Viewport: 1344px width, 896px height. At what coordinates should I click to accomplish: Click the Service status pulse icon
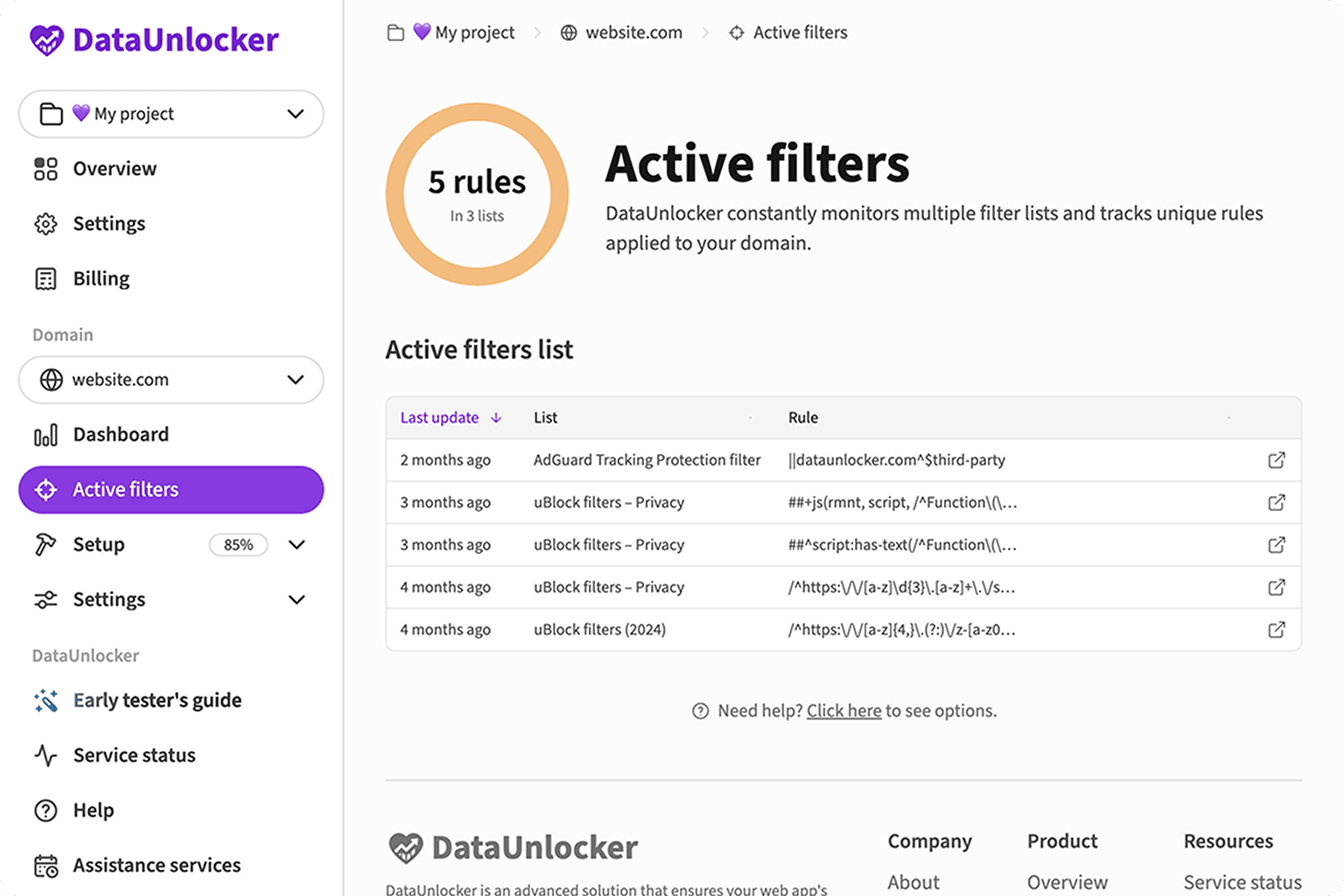(45, 755)
